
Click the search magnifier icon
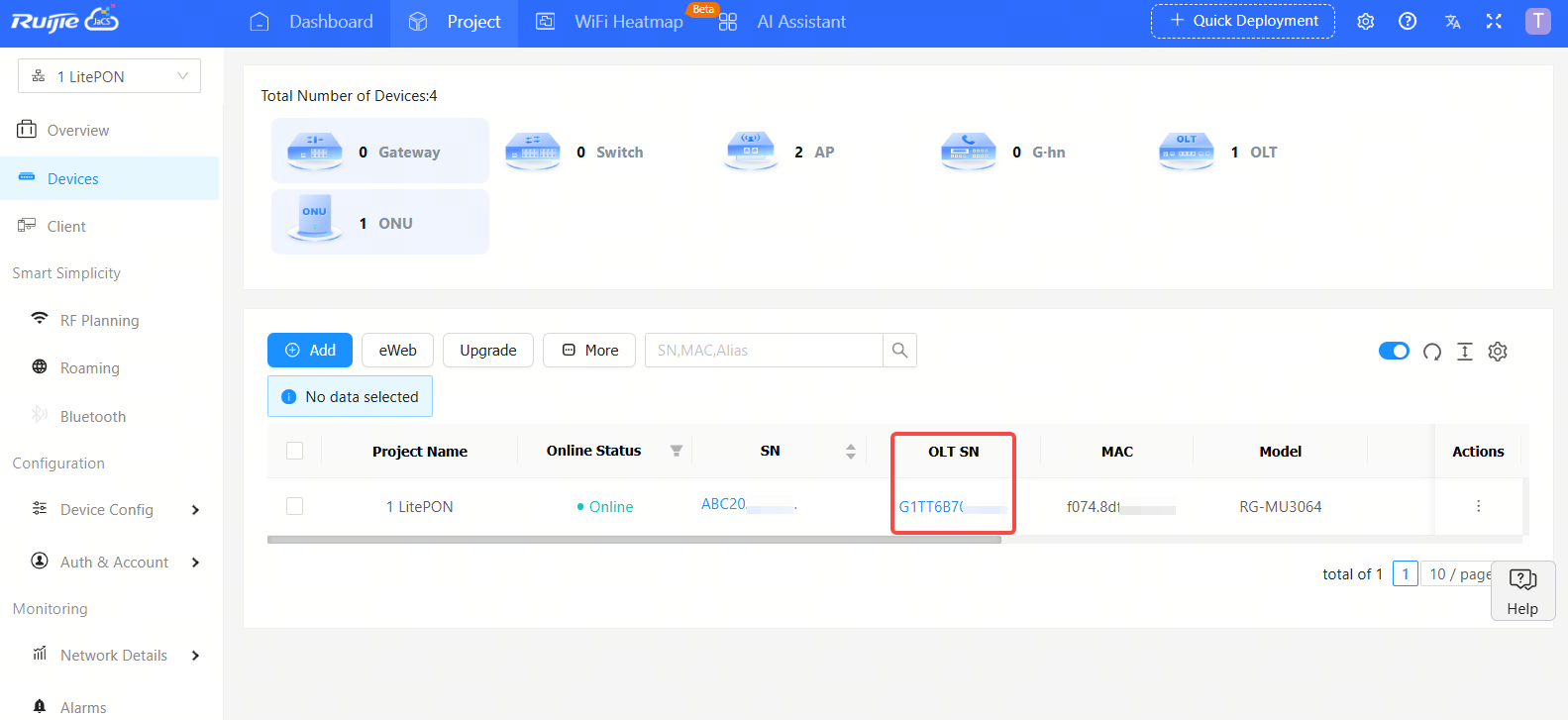click(899, 351)
